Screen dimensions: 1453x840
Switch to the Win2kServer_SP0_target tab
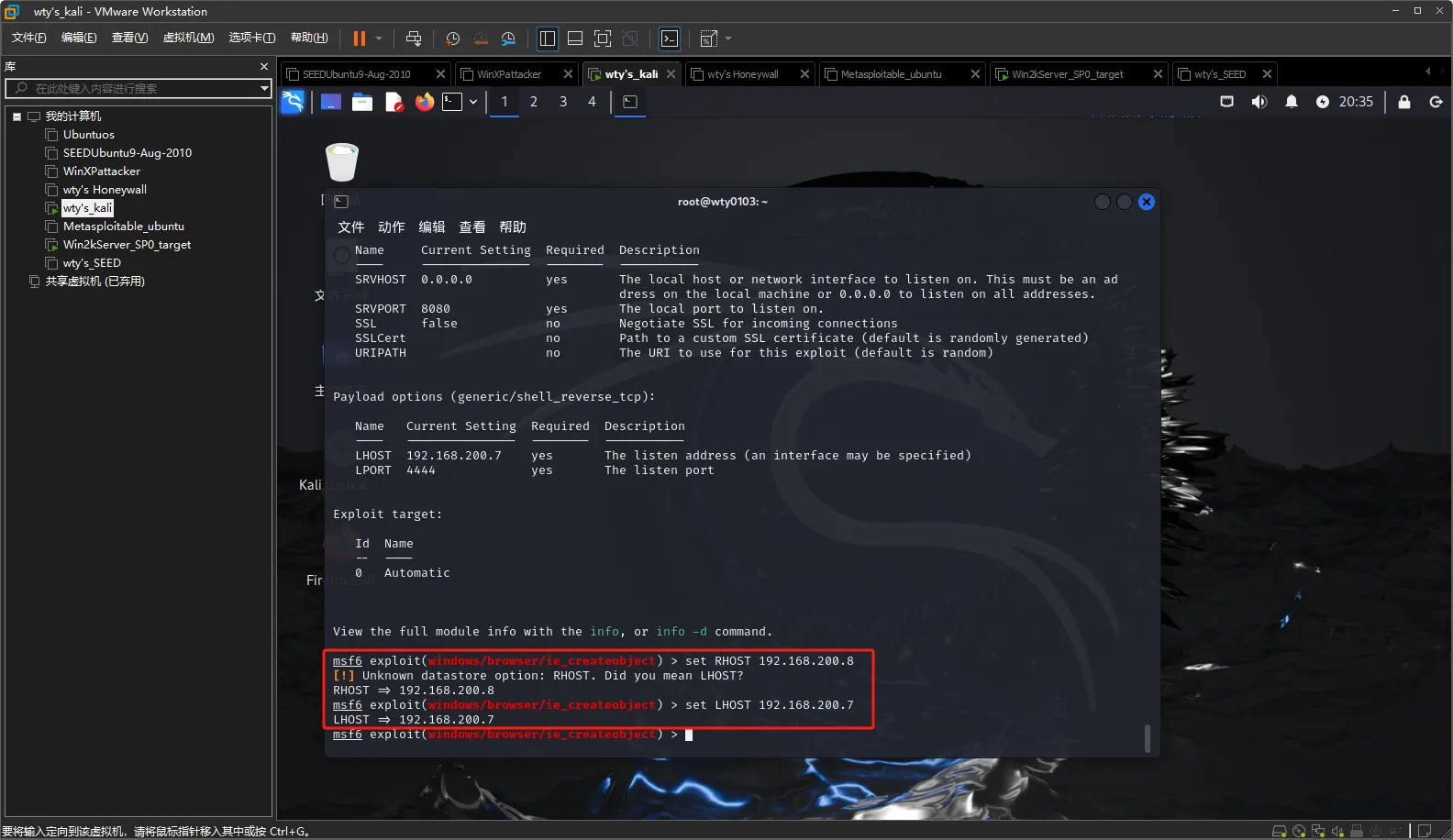pyautogui.click(x=1067, y=74)
